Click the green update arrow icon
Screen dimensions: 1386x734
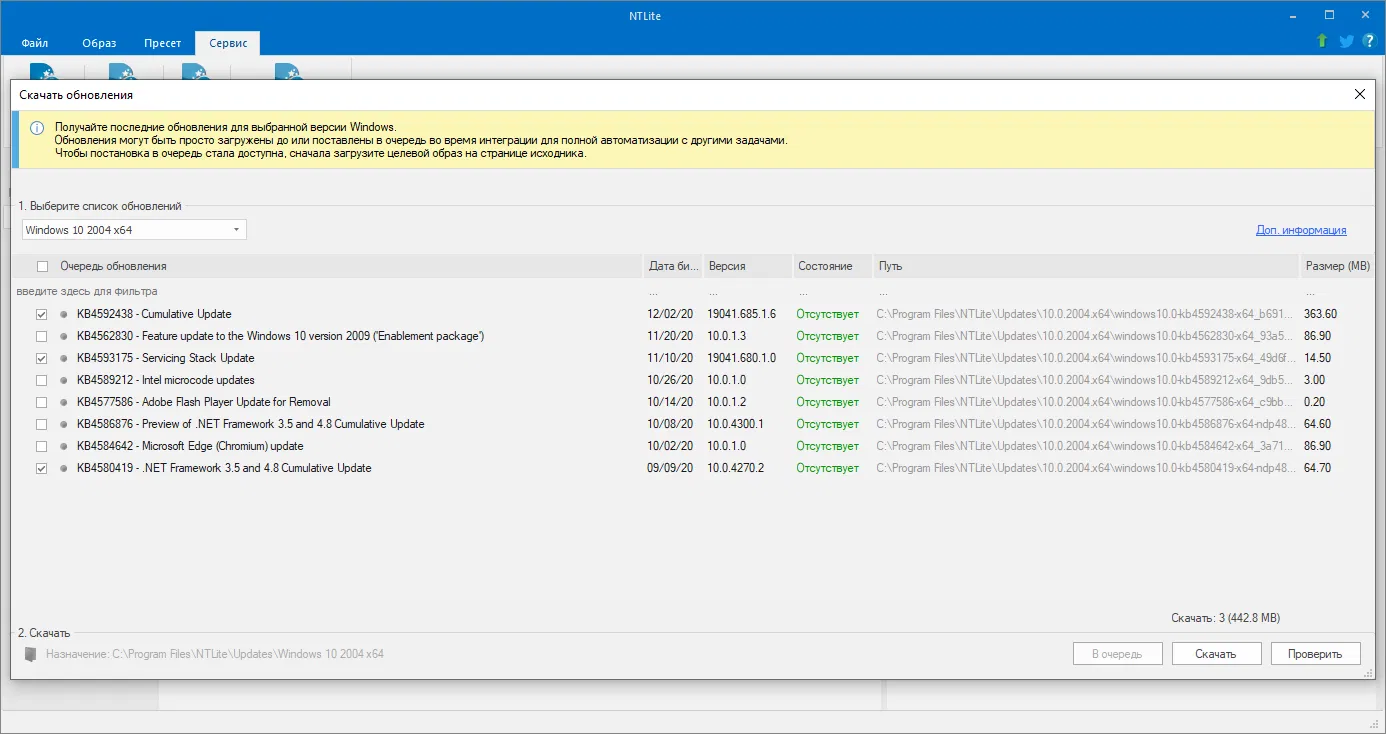(x=1322, y=41)
